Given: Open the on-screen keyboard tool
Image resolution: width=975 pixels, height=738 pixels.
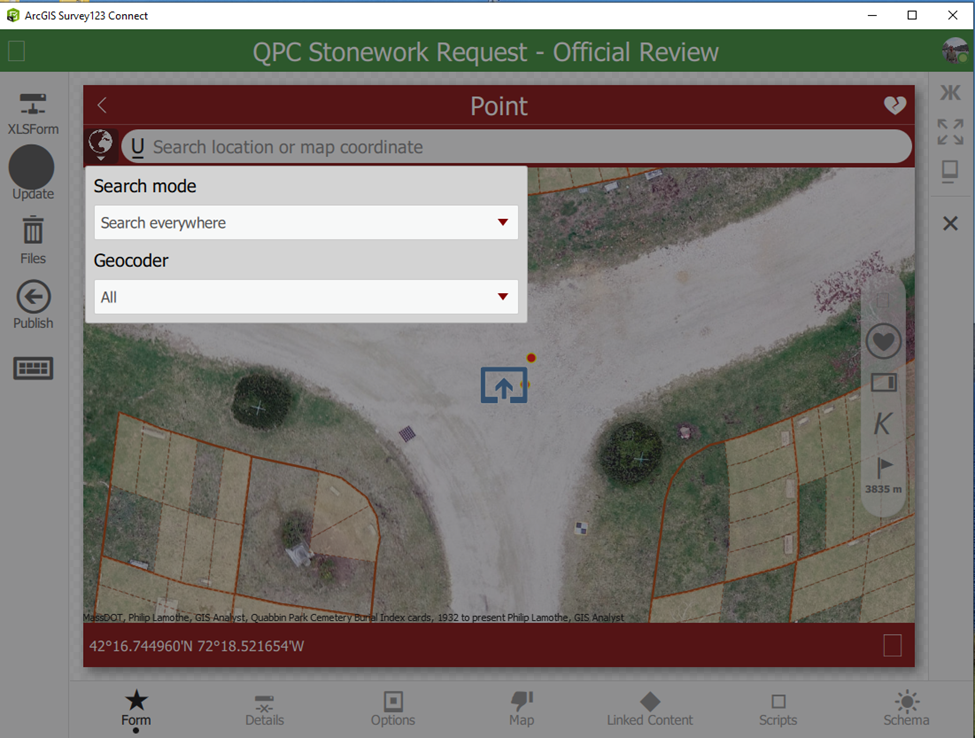Looking at the screenshot, I should pos(32,368).
